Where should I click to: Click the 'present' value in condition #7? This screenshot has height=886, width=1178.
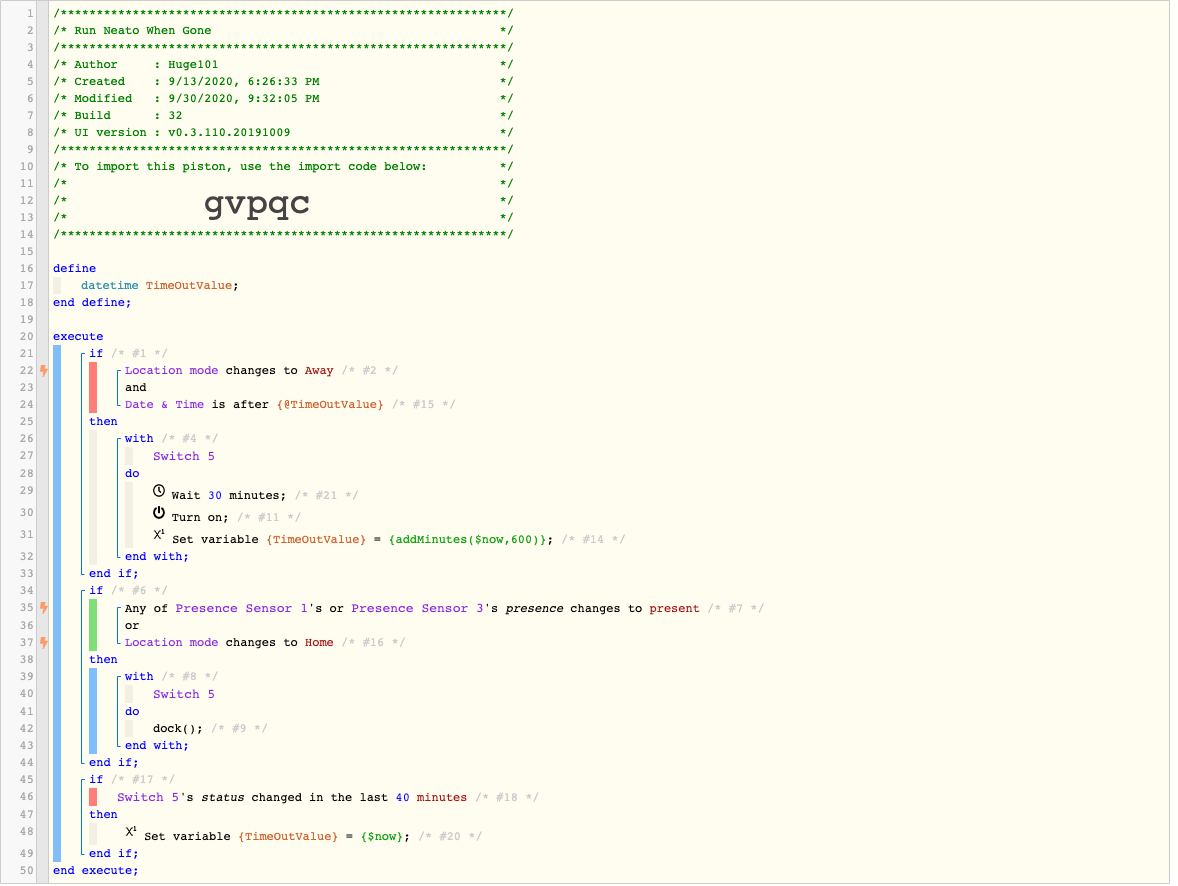click(674, 609)
